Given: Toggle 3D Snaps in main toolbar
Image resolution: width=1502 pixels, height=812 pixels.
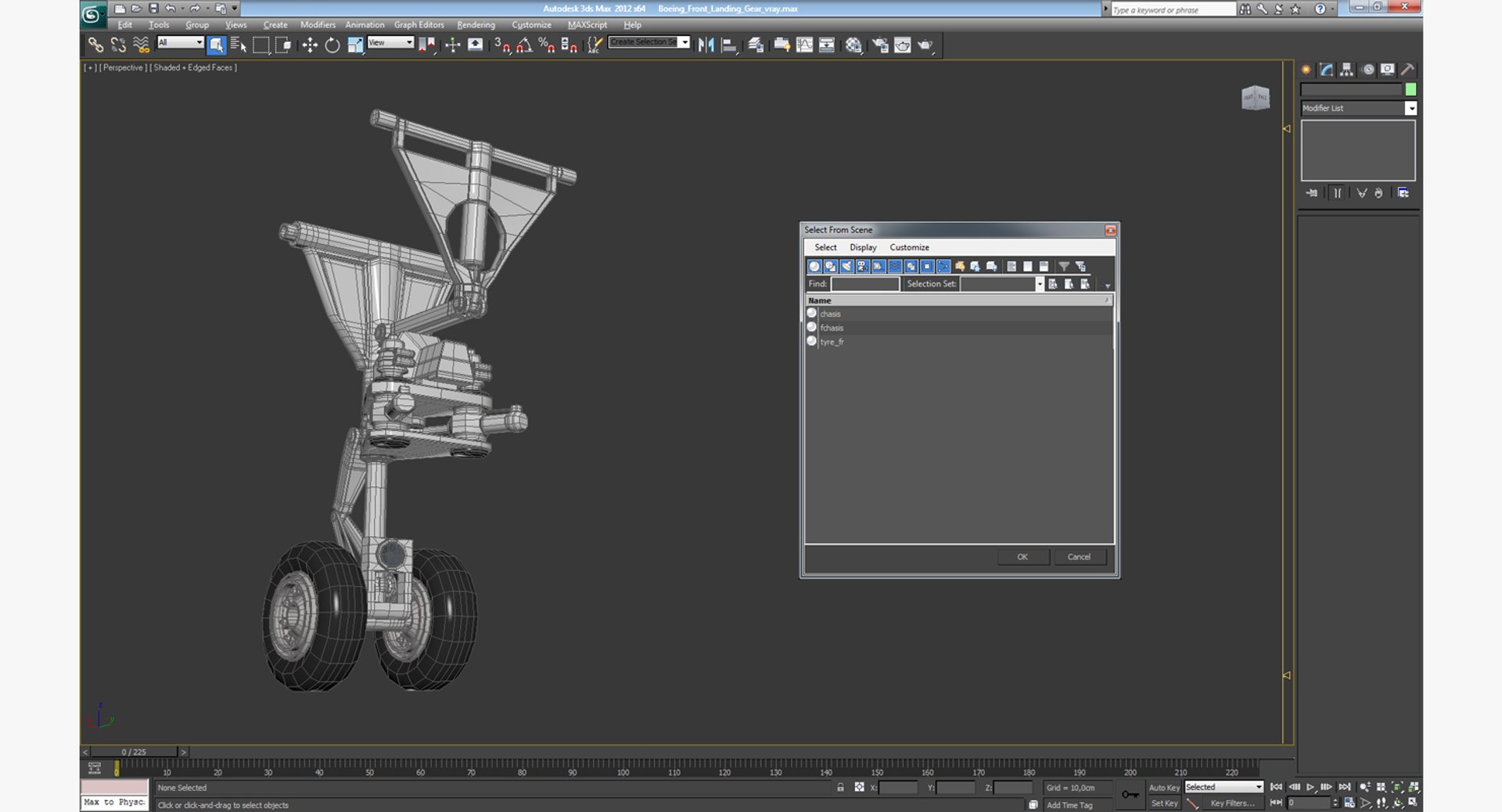Looking at the screenshot, I should click(501, 45).
